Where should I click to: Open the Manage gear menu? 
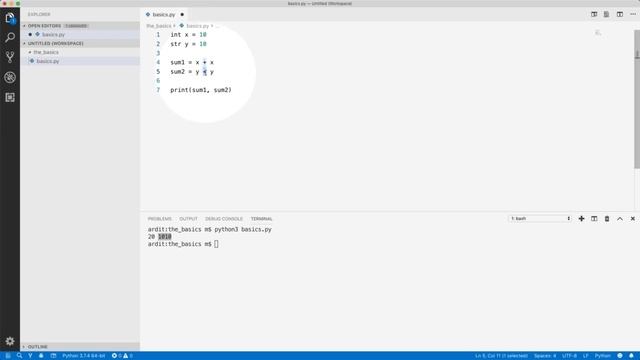tap(10, 341)
